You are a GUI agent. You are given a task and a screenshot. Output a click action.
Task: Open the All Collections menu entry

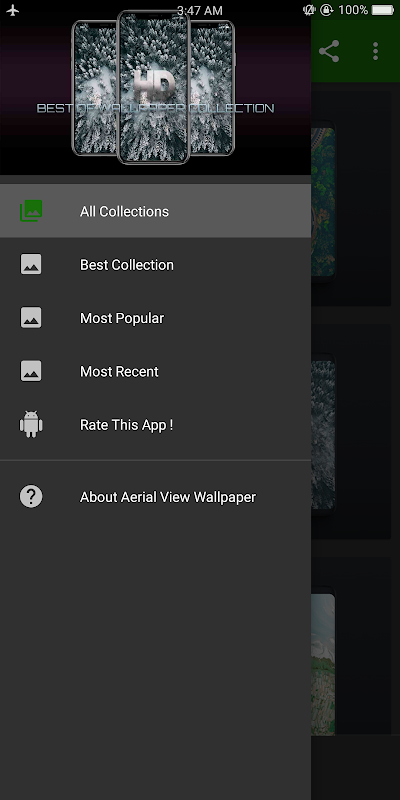pos(155,211)
